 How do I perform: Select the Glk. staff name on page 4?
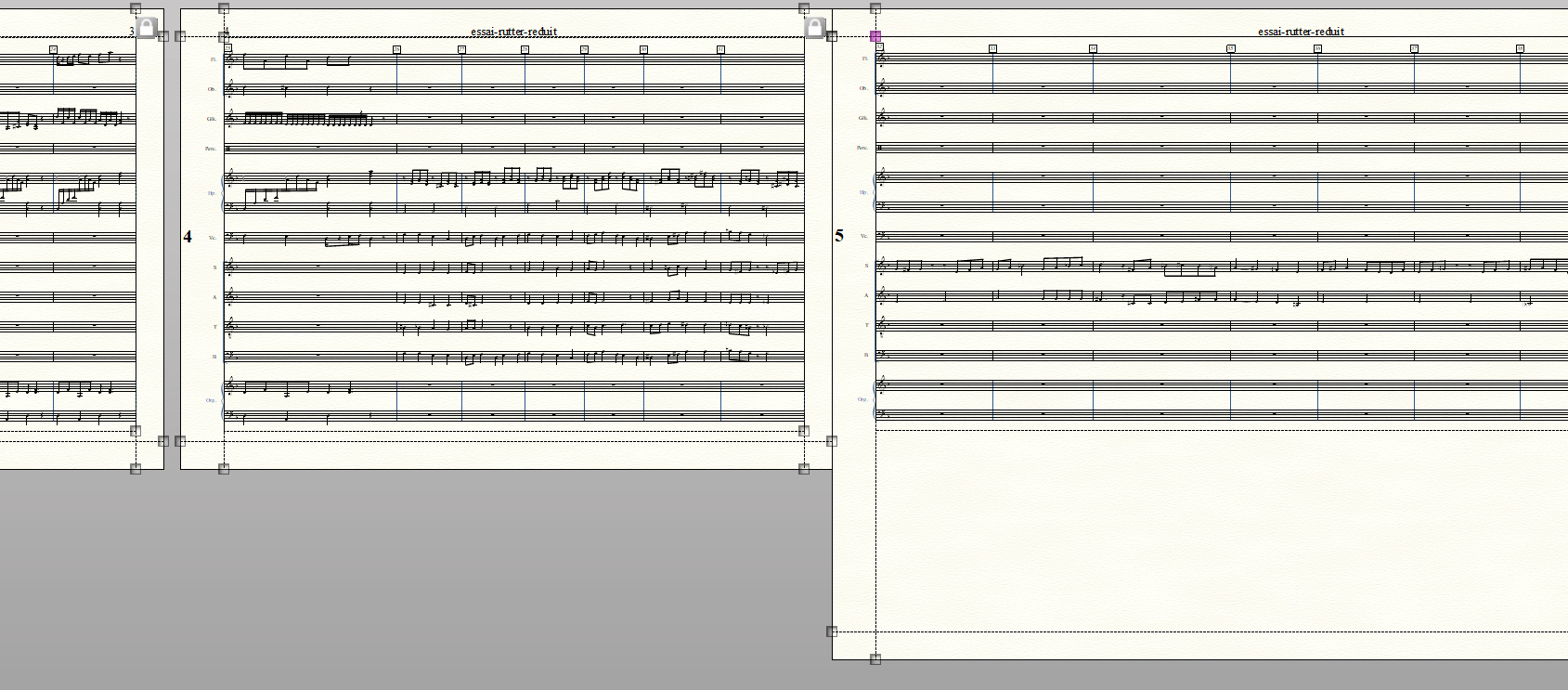coord(213,119)
